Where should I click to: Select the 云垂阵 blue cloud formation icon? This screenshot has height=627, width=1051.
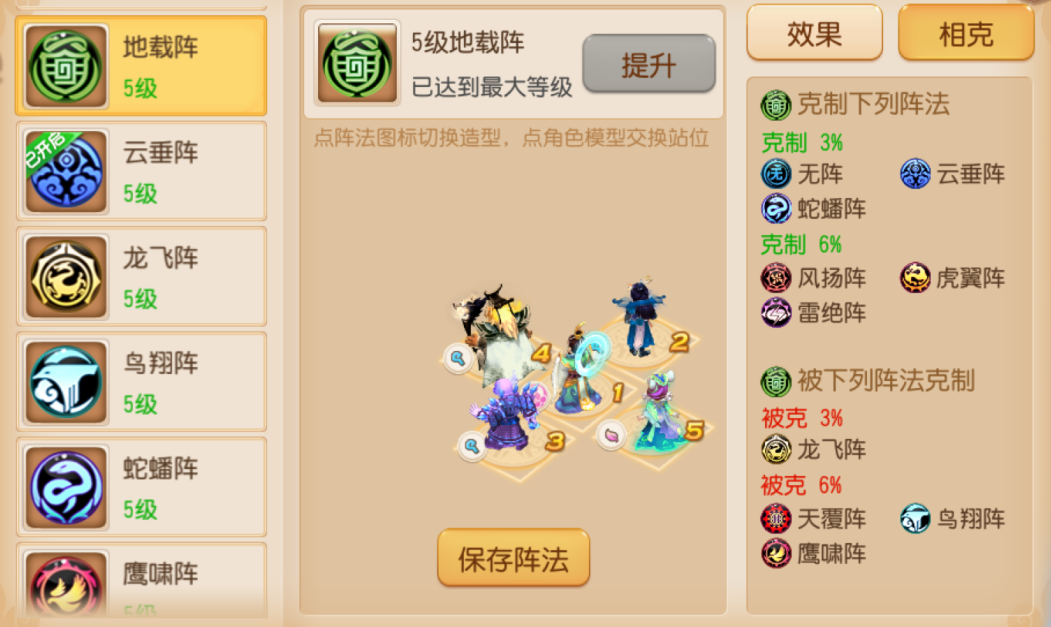[66, 171]
